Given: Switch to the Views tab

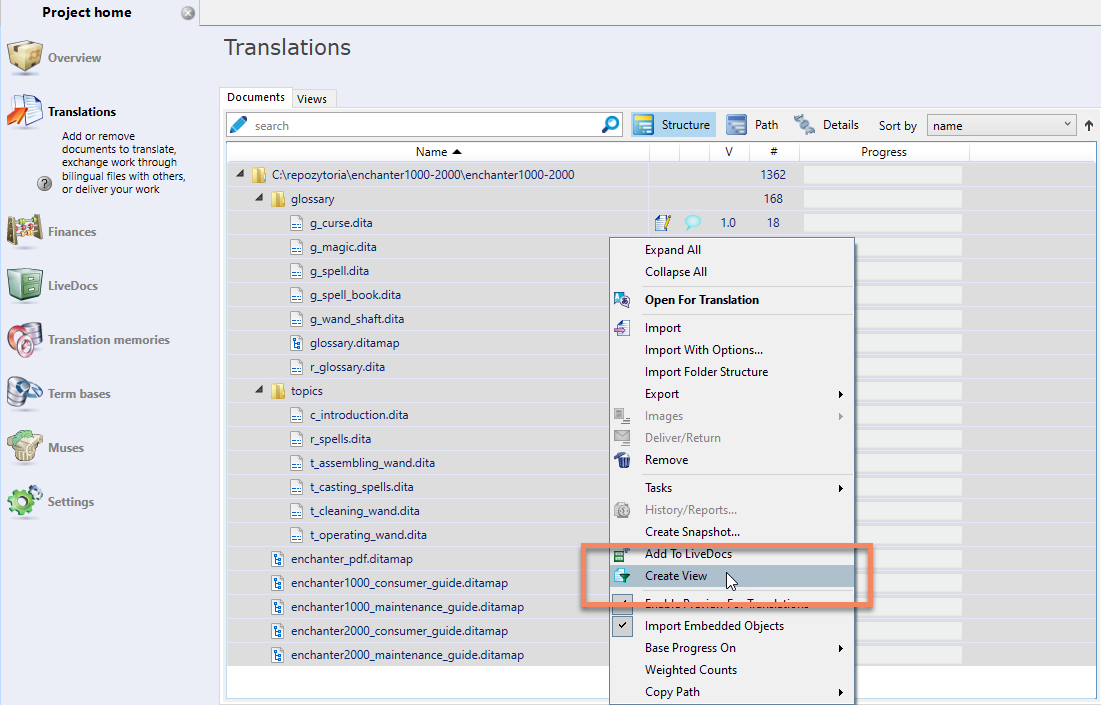Looking at the screenshot, I should click(312, 99).
